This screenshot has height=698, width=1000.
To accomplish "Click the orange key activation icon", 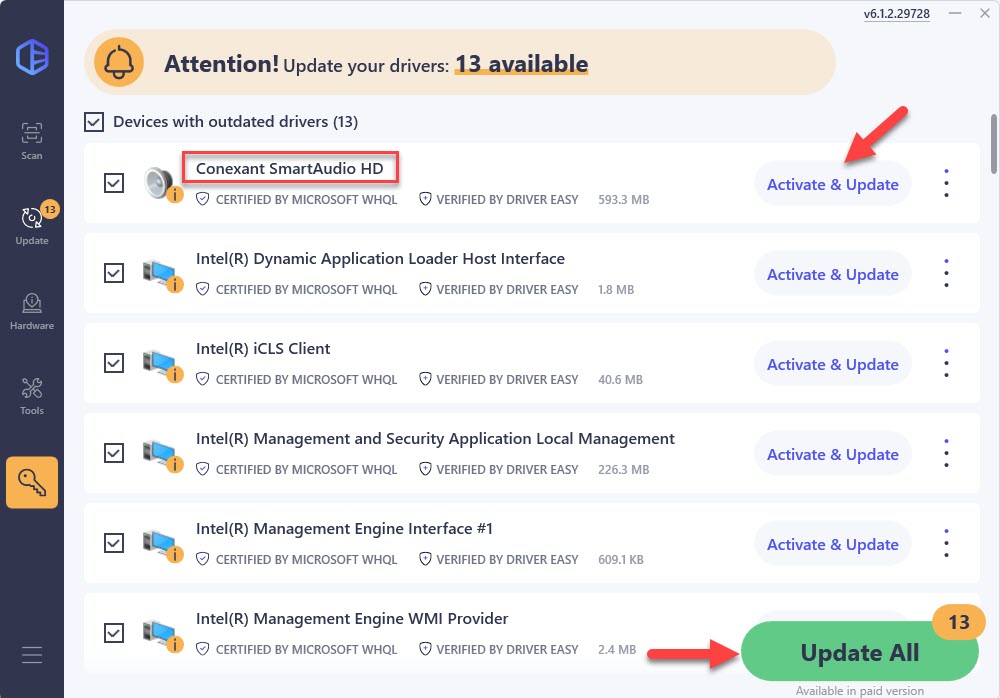I will 32,483.
